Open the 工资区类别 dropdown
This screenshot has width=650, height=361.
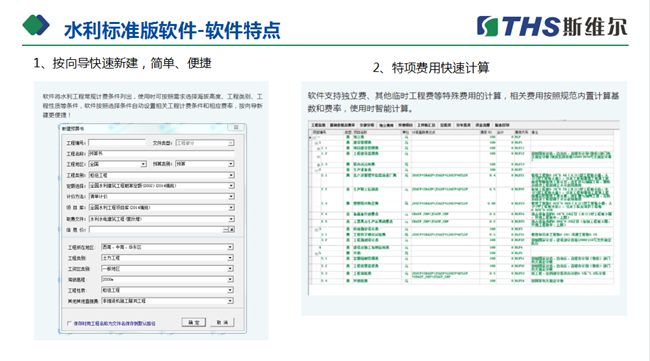click(x=230, y=269)
